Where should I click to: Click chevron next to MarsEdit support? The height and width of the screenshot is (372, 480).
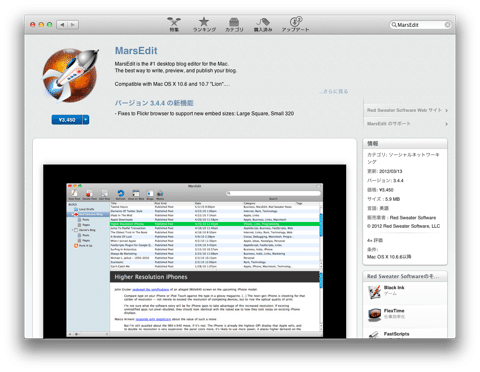tap(446, 124)
